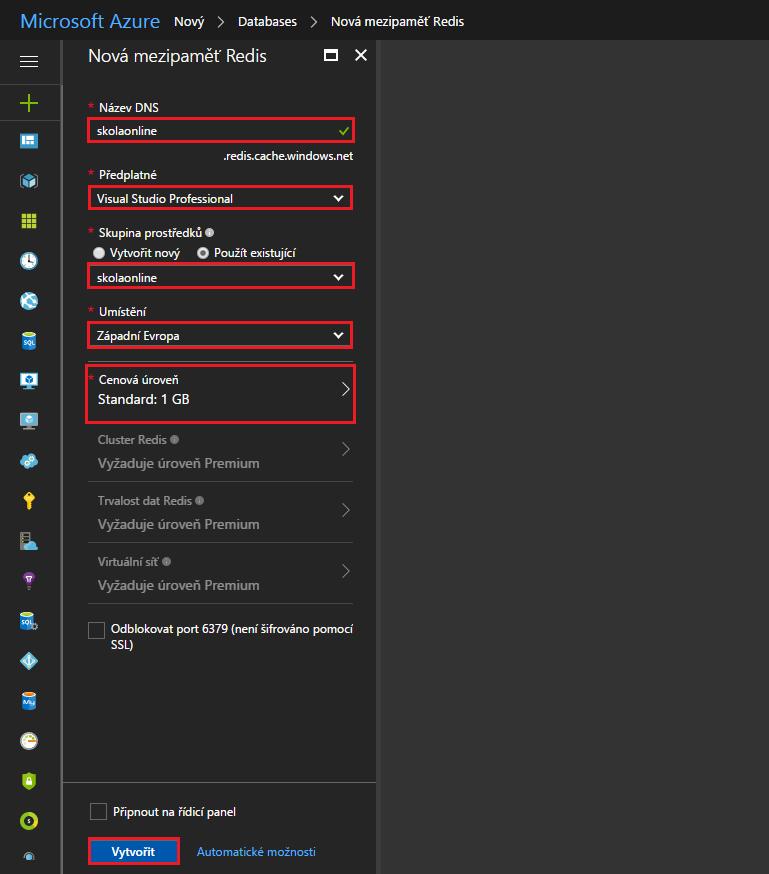Screen dimensions: 769x874
Task: Click the green plus New resource icon
Action: click(x=29, y=103)
